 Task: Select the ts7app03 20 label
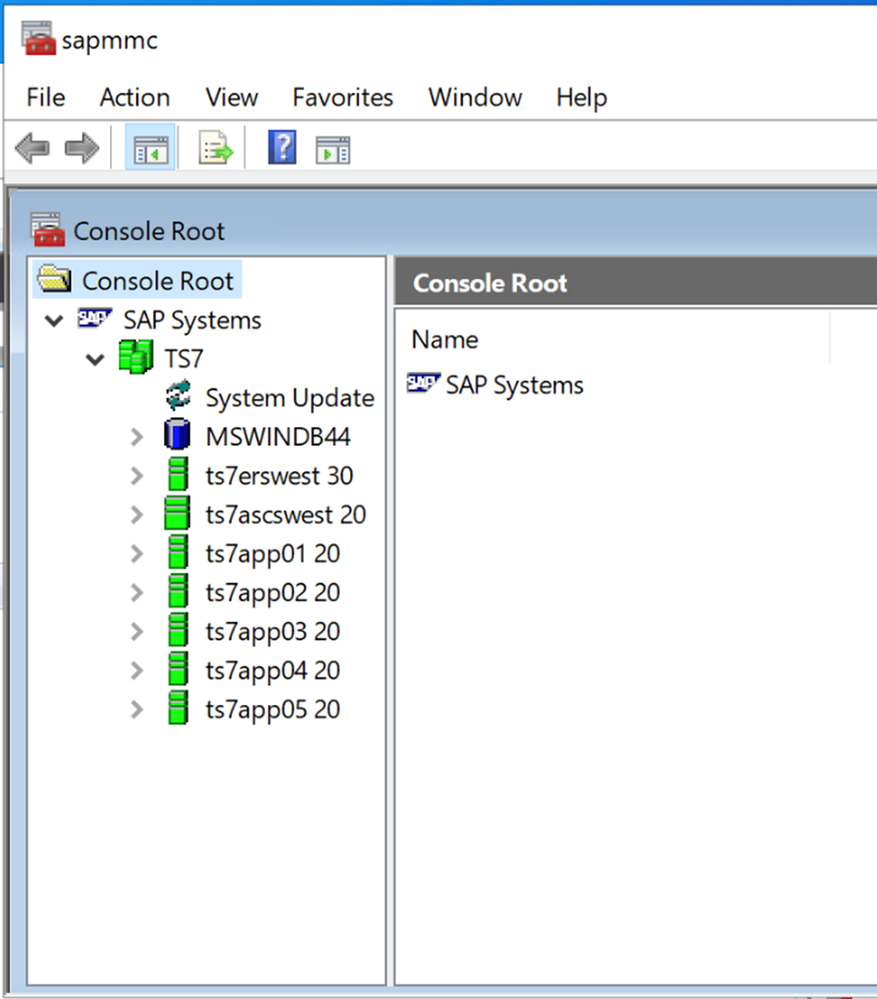(x=273, y=632)
